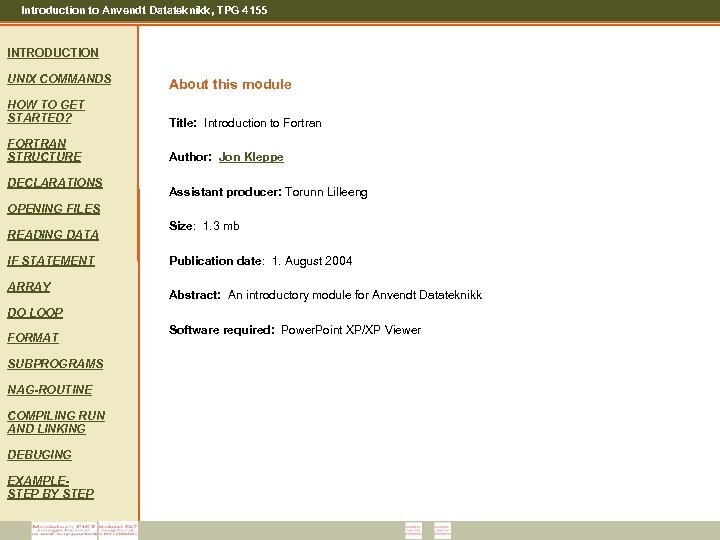Screen dimensions: 720x540
Task: Click the size value '1.3 mb'
Action: [221, 226]
